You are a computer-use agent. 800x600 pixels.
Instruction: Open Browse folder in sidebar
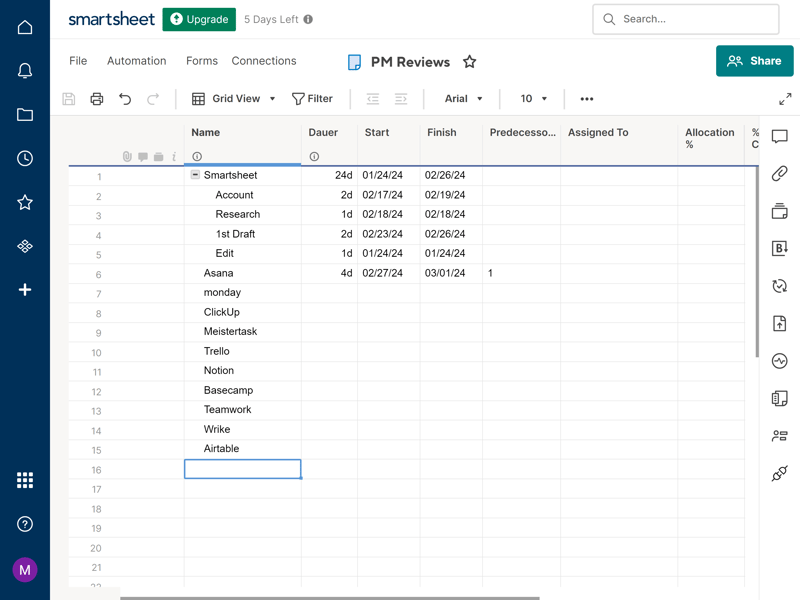[24, 114]
